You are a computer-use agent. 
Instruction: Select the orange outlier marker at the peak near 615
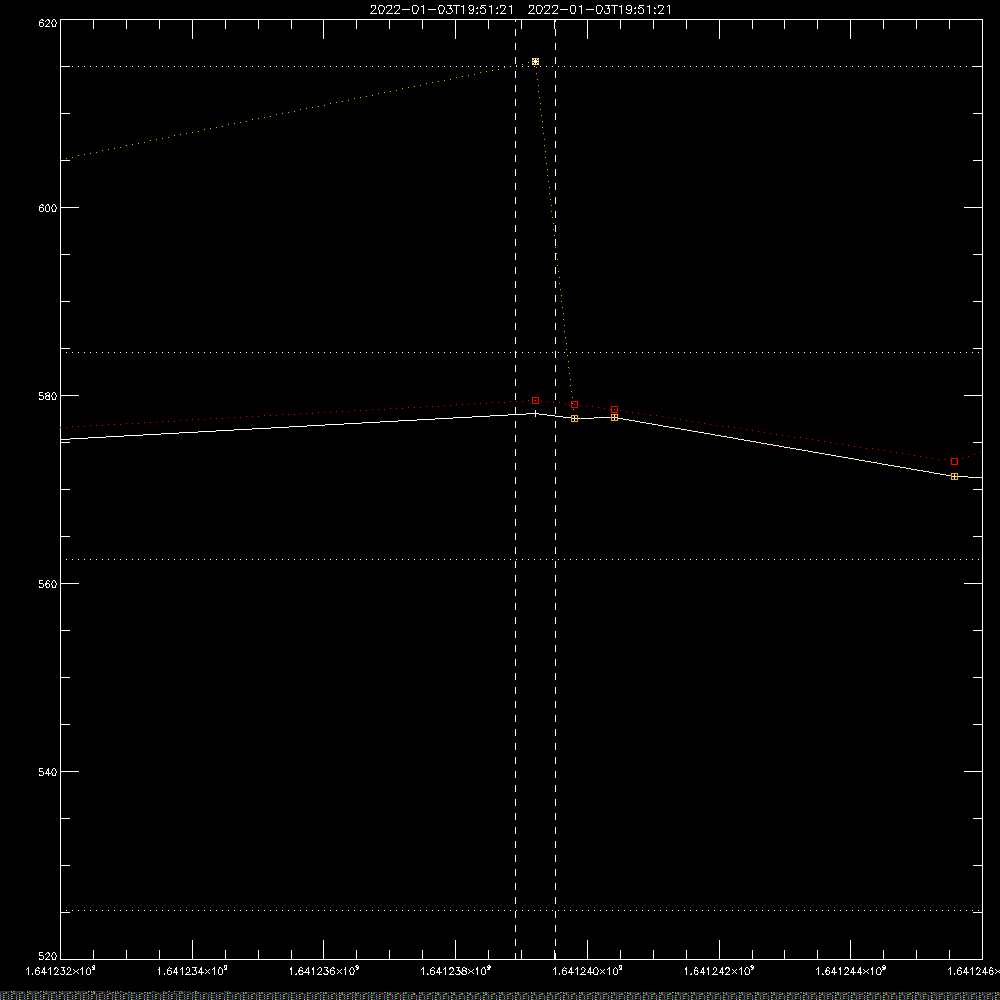coord(536,62)
